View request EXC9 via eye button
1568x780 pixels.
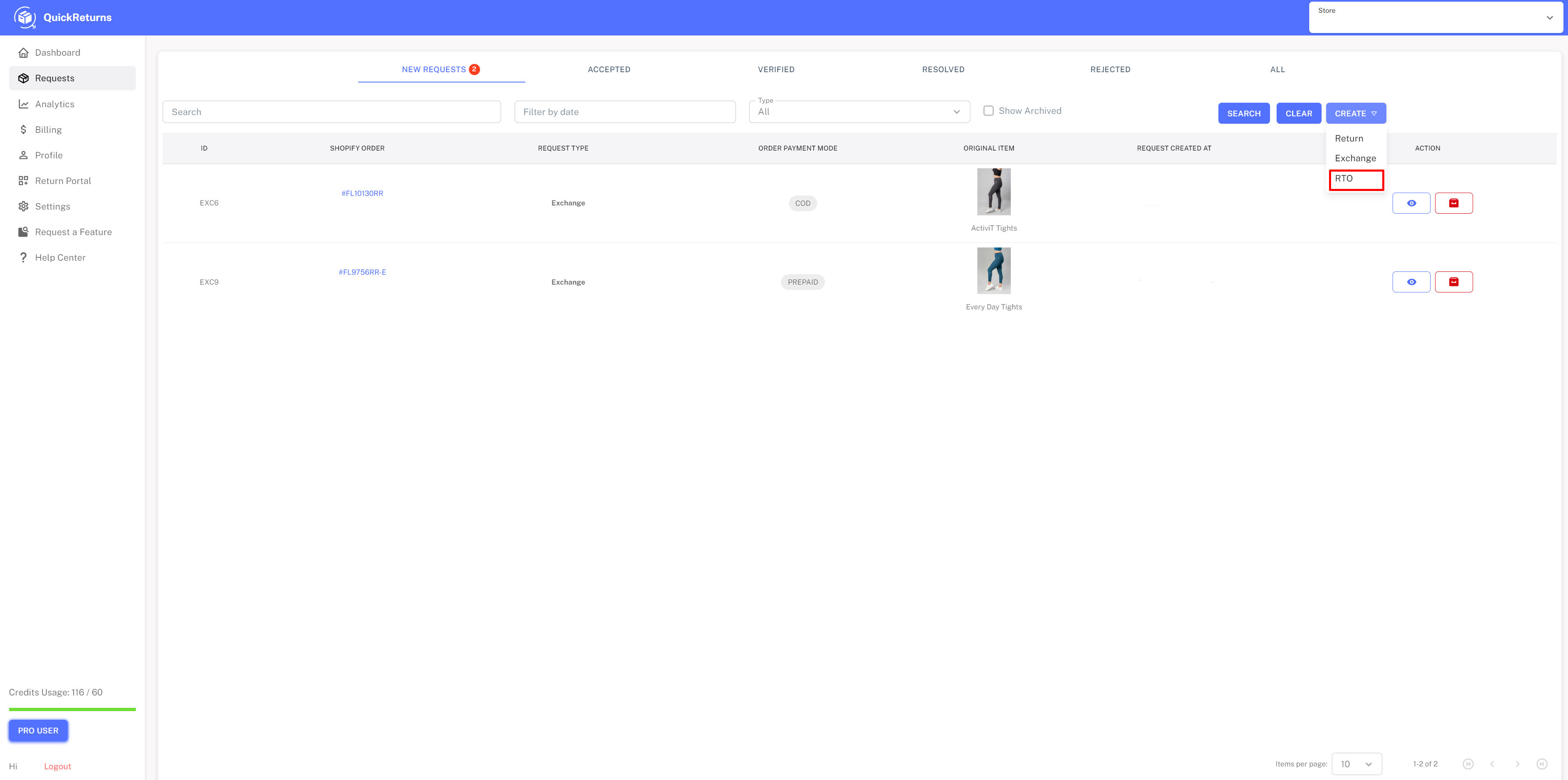1411,282
